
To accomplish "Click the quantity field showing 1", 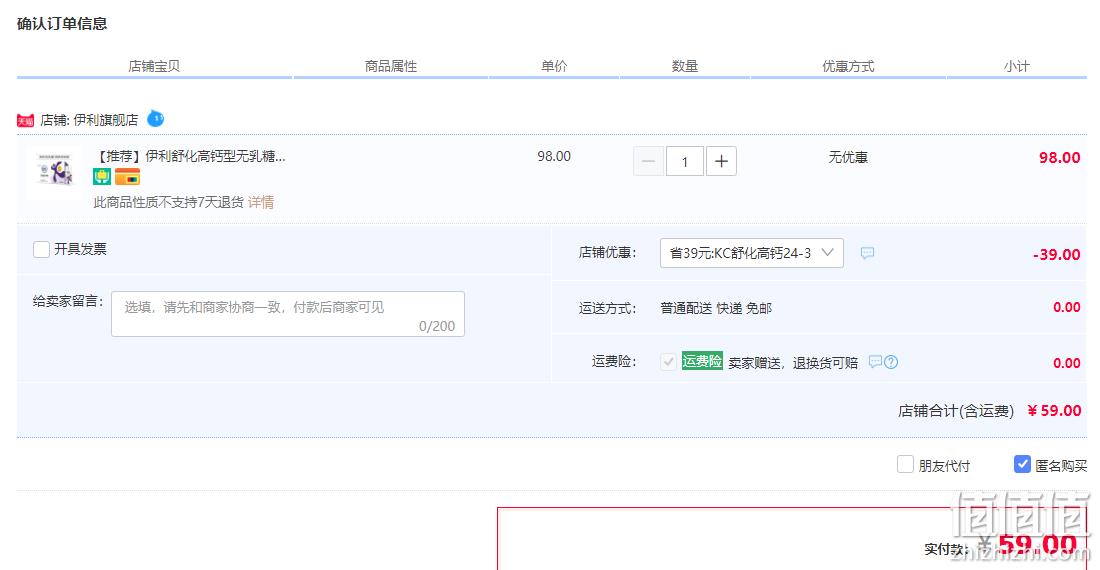I will (x=685, y=161).
